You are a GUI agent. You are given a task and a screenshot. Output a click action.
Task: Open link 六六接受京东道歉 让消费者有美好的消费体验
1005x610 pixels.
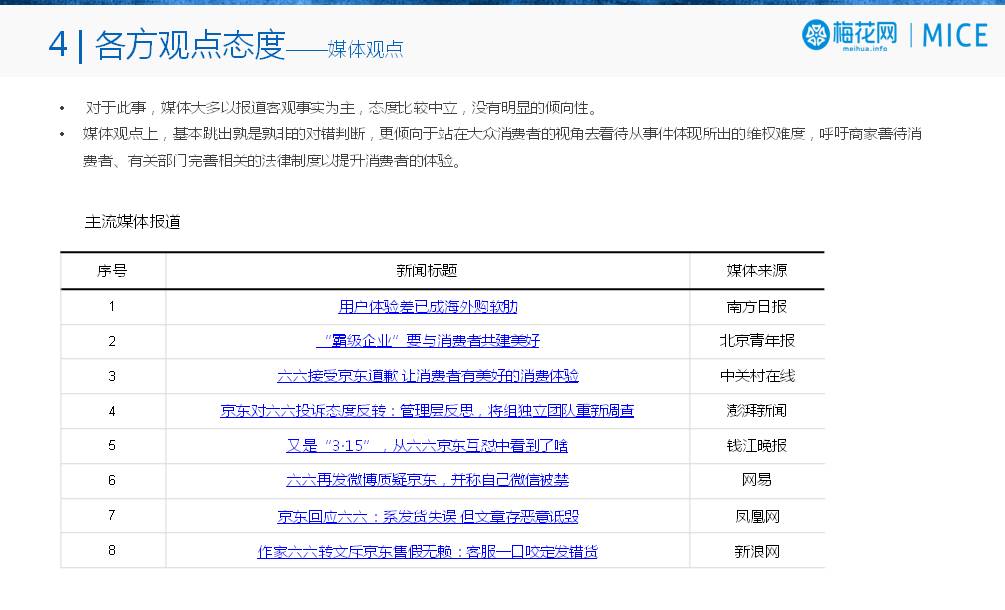tap(426, 376)
